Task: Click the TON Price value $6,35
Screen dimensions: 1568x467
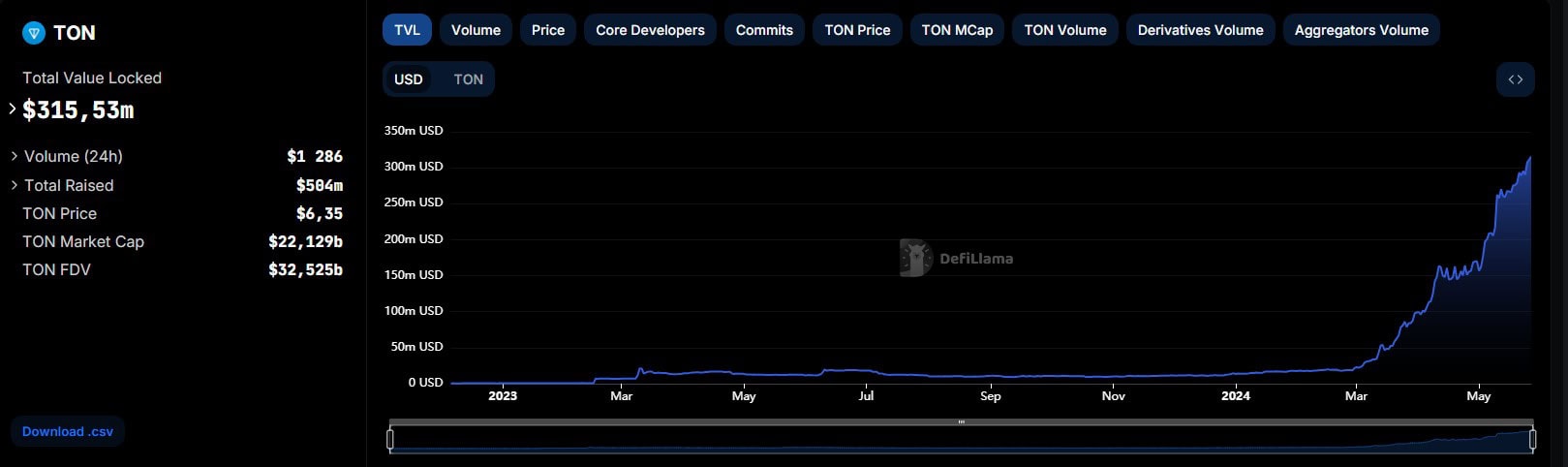Action: pyautogui.click(x=320, y=213)
